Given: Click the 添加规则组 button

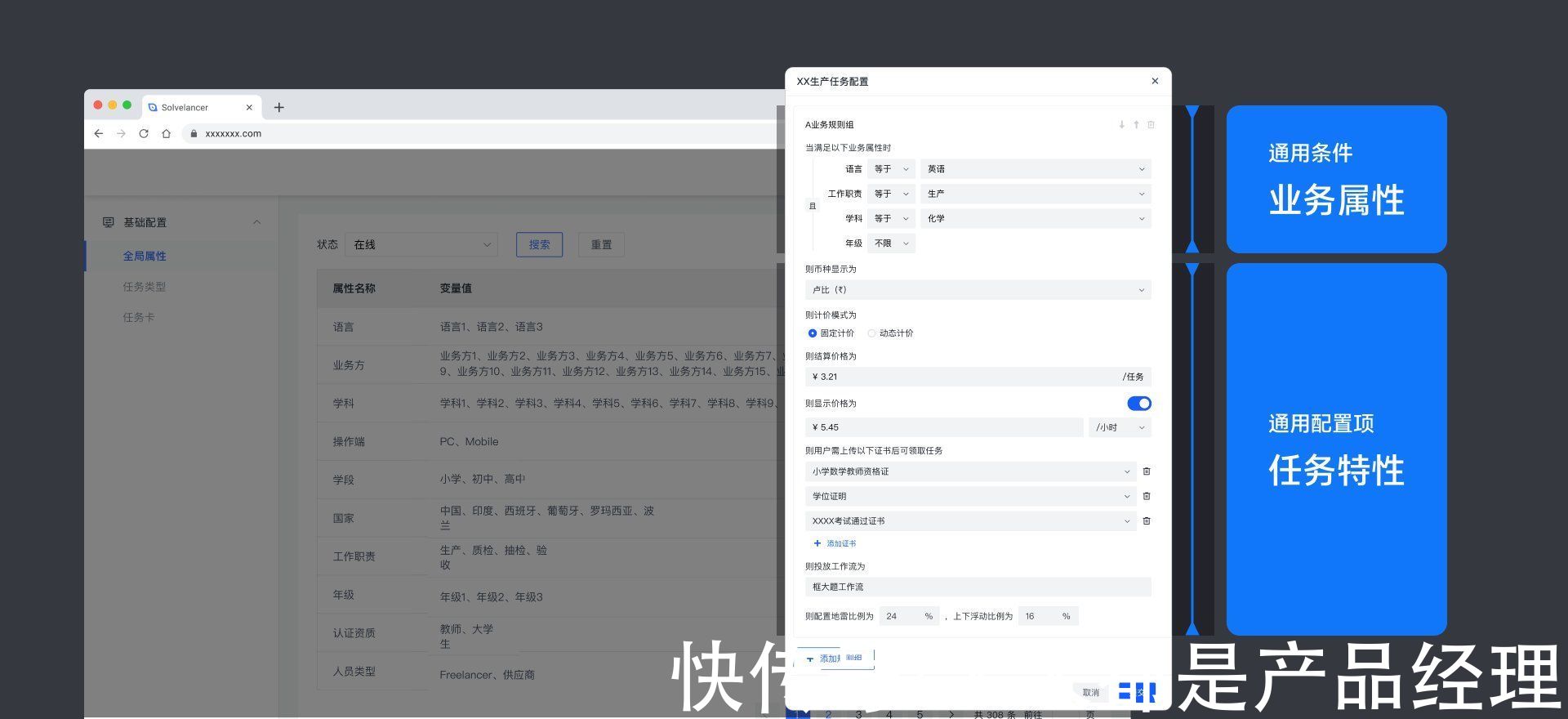Looking at the screenshot, I should (835, 659).
